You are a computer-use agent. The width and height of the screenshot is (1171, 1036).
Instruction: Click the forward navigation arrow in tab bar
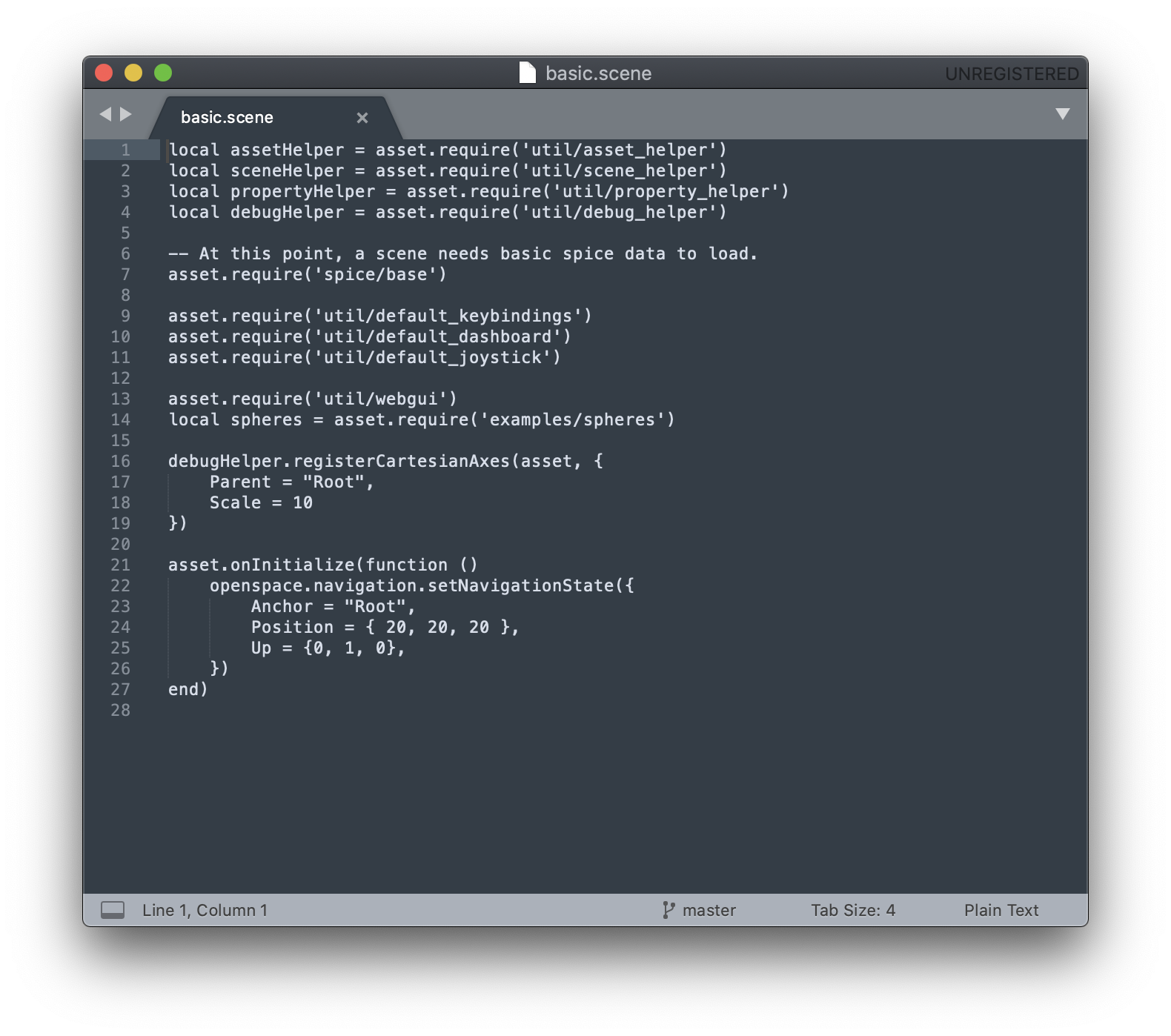(x=126, y=114)
